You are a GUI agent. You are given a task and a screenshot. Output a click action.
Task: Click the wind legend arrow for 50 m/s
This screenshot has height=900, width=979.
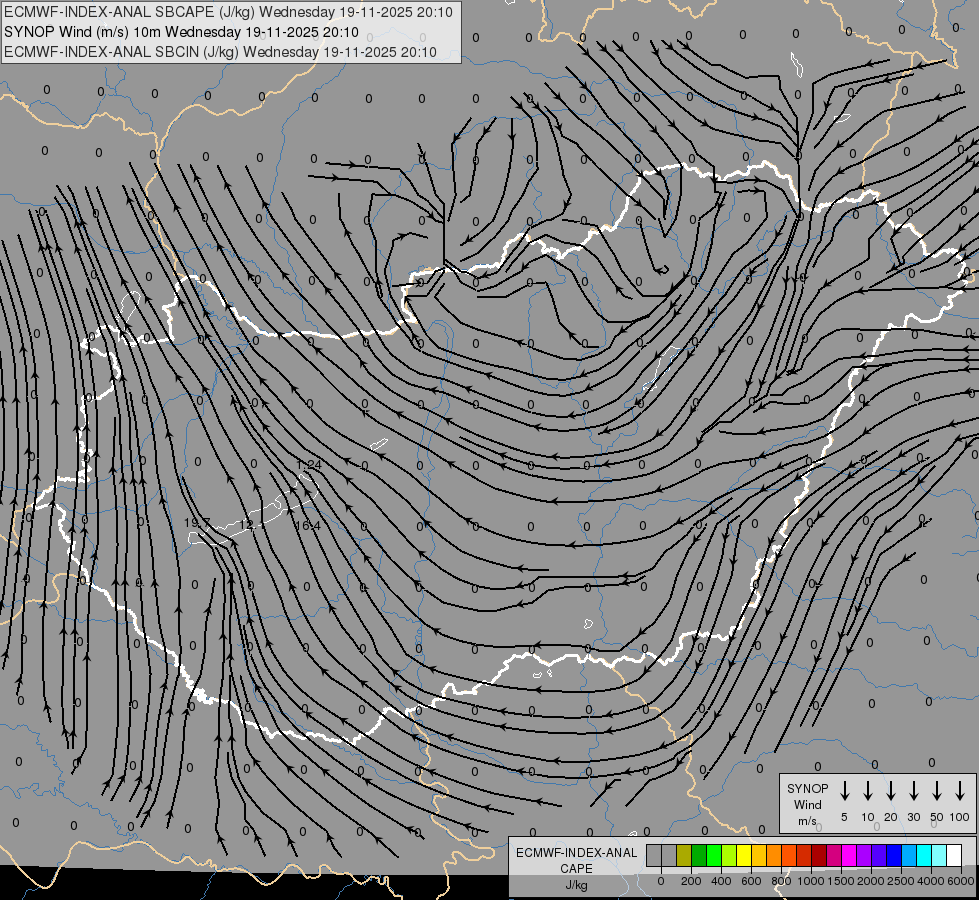tap(937, 791)
